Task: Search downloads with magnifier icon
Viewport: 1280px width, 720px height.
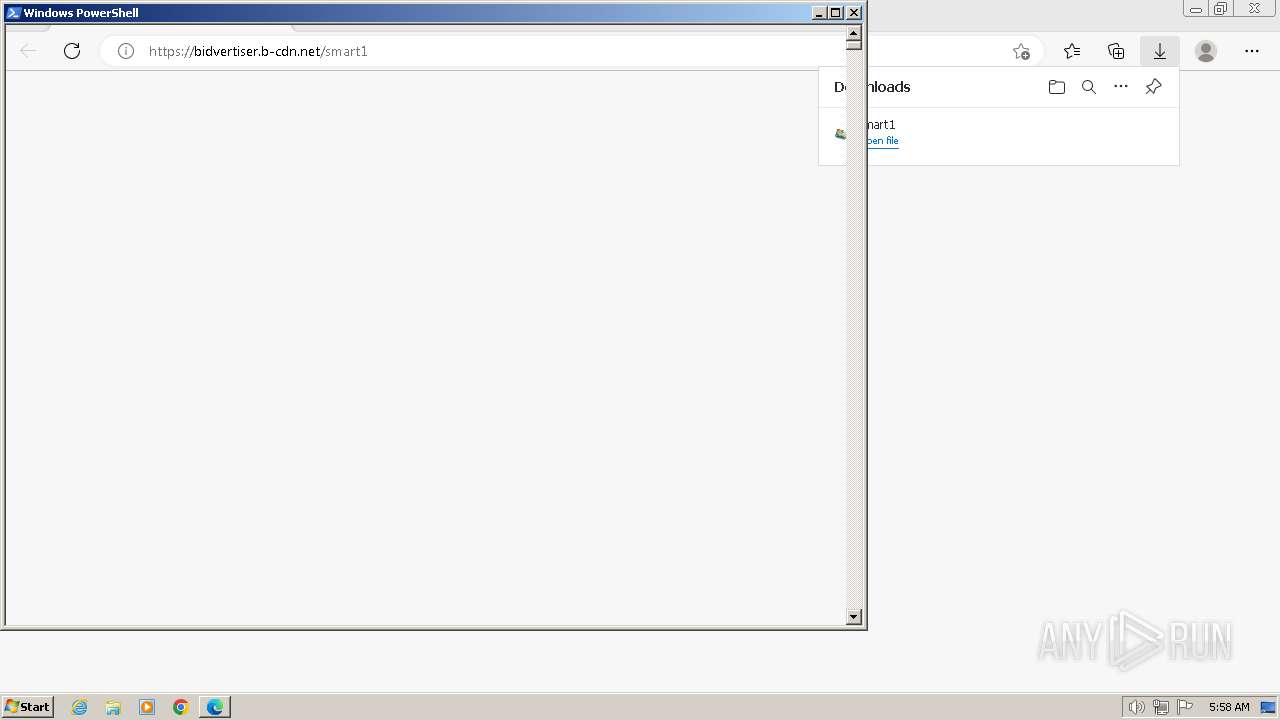Action: point(1089,87)
